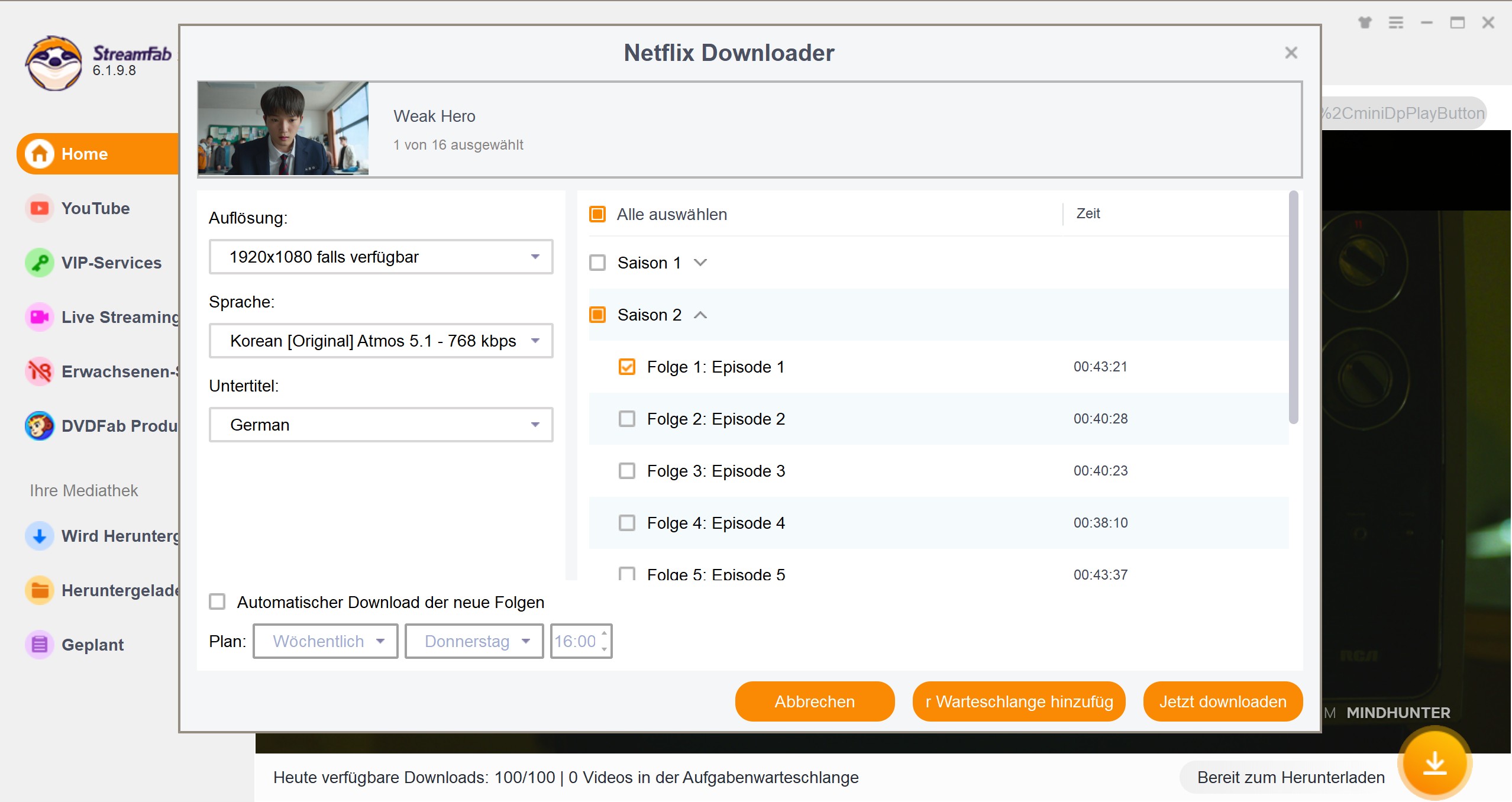Click the Weak Hero thumbnail image
This screenshot has height=802, width=1512.
pyautogui.click(x=283, y=128)
